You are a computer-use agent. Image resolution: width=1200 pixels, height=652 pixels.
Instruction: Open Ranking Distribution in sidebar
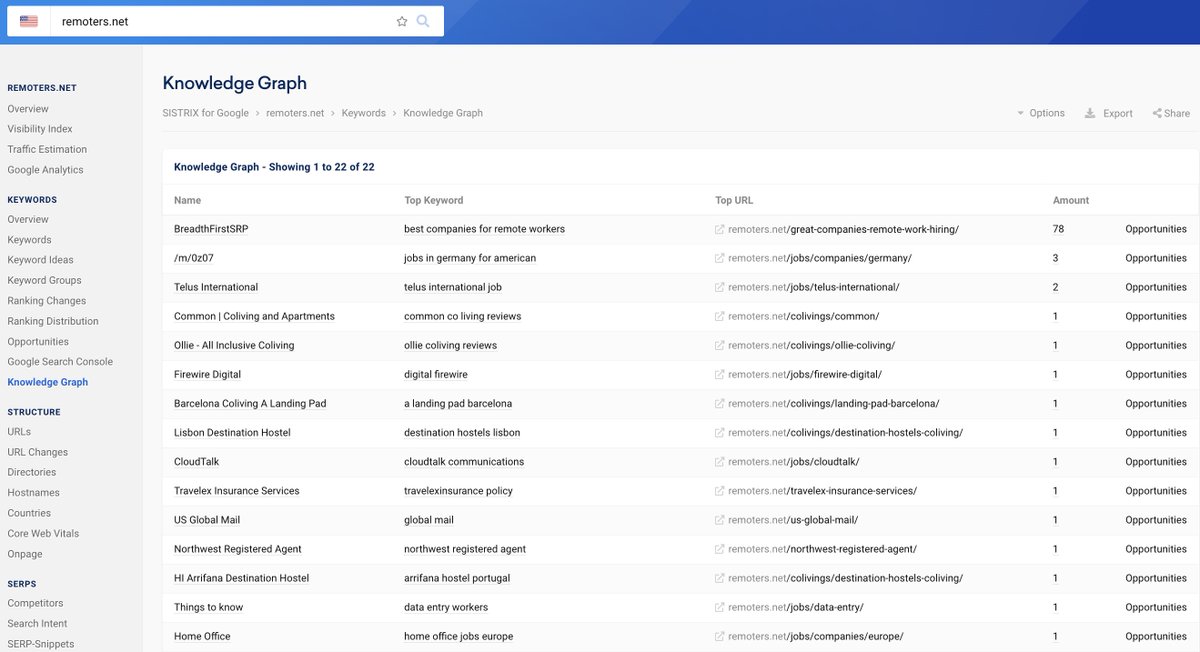pos(53,321)
